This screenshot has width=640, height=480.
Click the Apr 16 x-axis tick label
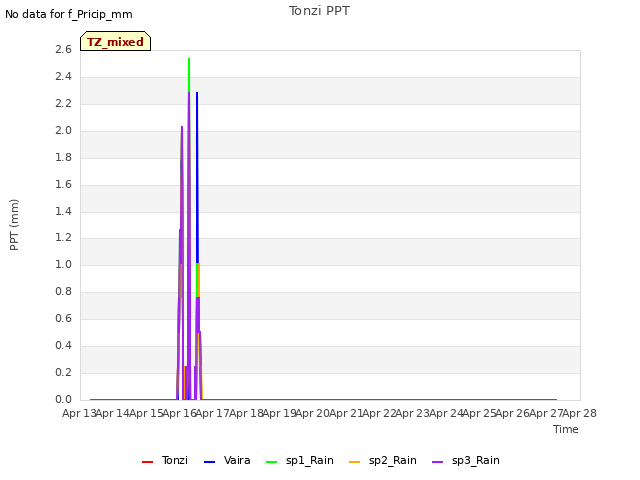pyautogui.click(x=180, y=413)
